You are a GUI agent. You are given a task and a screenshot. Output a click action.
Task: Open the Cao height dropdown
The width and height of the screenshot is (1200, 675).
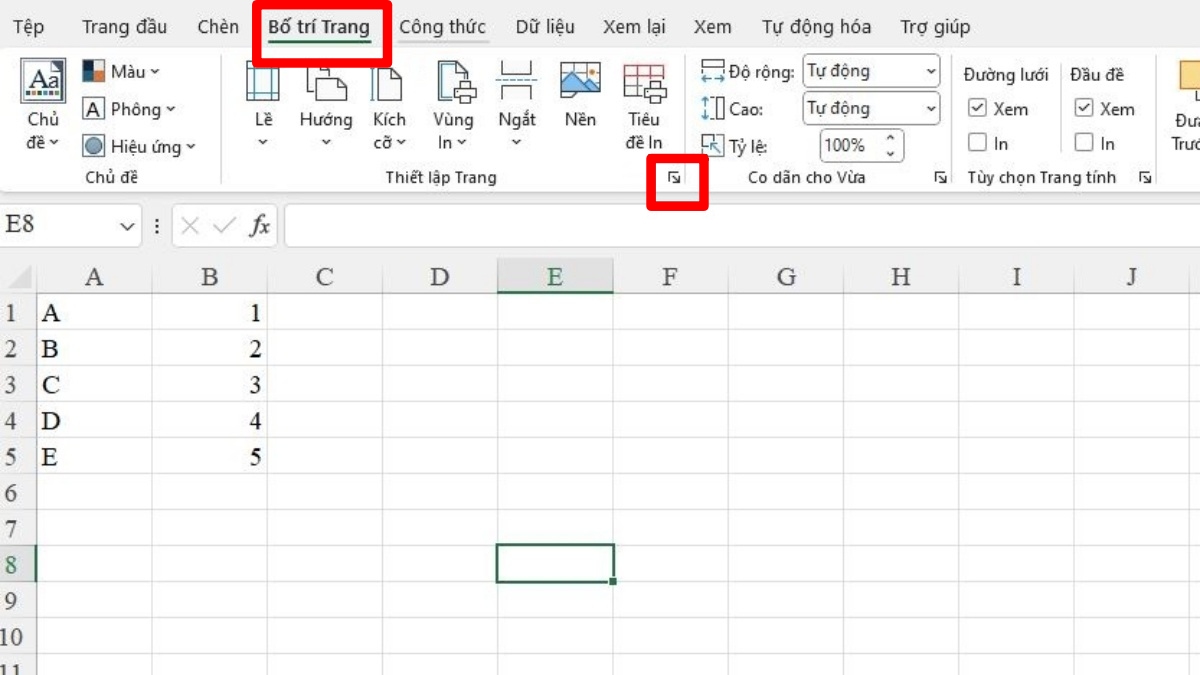871,108
